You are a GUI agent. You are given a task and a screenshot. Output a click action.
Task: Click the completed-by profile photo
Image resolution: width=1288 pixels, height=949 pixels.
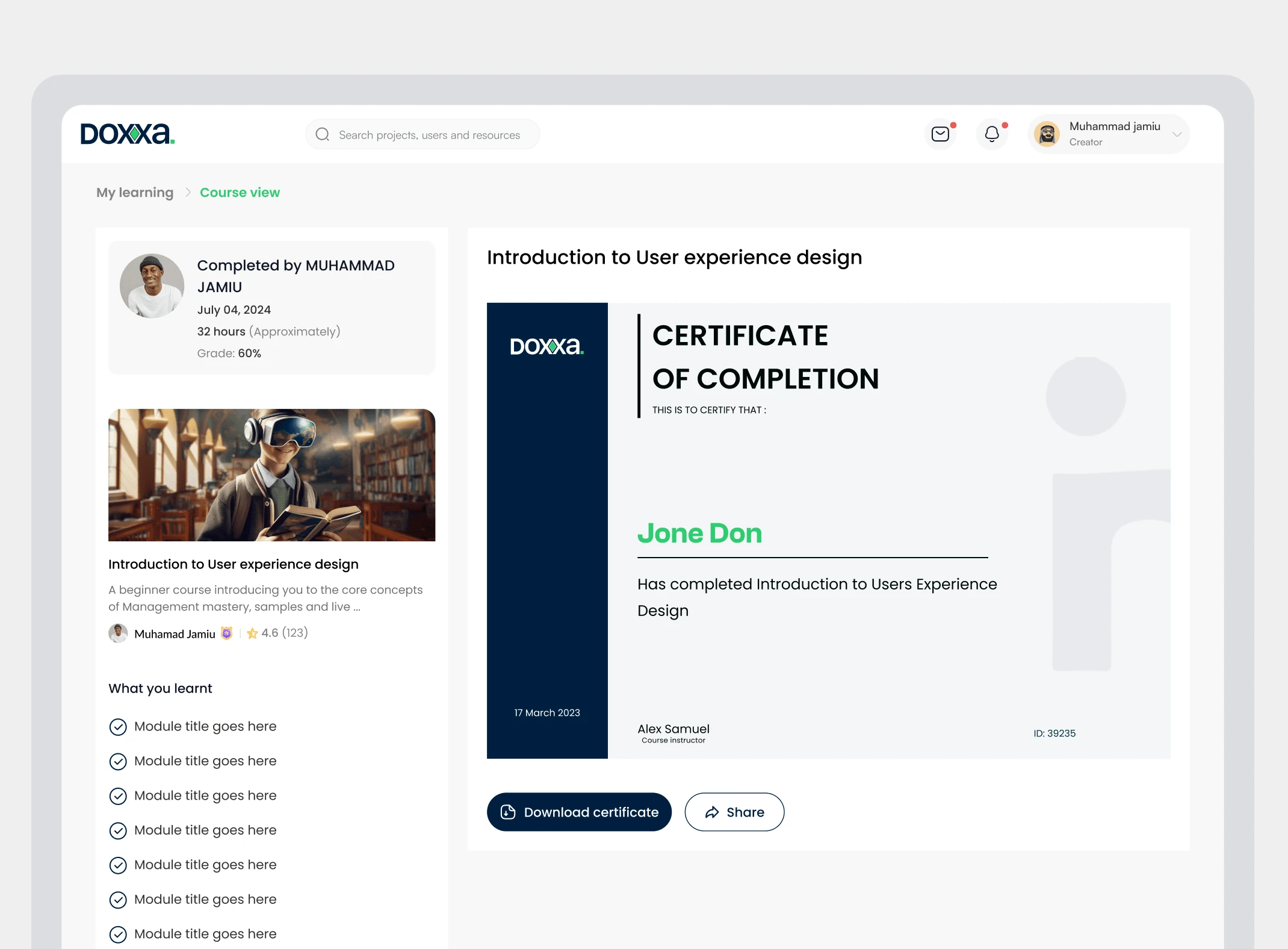tap(152, 285)
